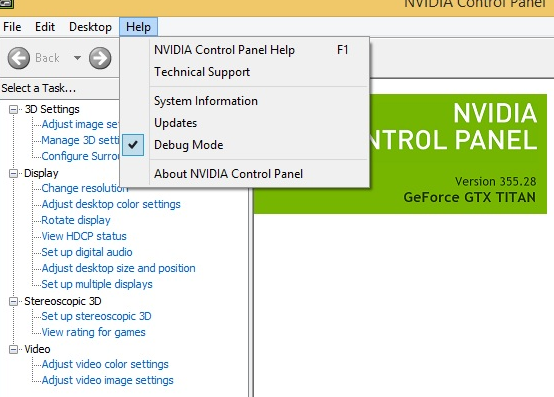Collapse the 3D Settings tree node

point(13,109)
